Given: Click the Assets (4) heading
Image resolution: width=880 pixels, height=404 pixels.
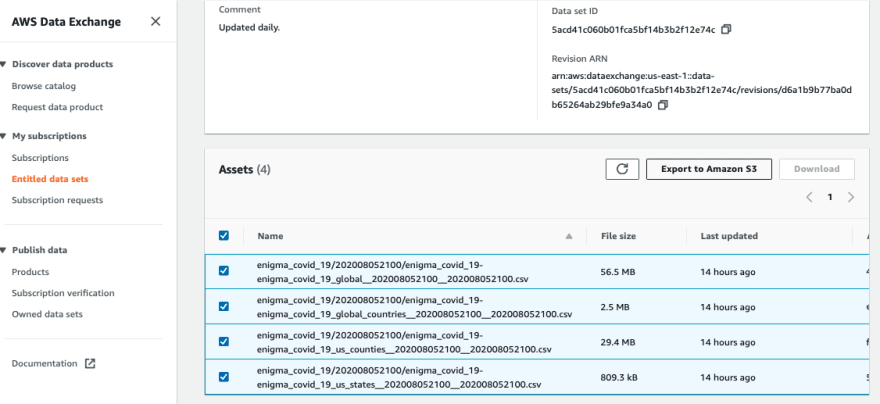Looking at the screenshot, I should pos(244,169).
